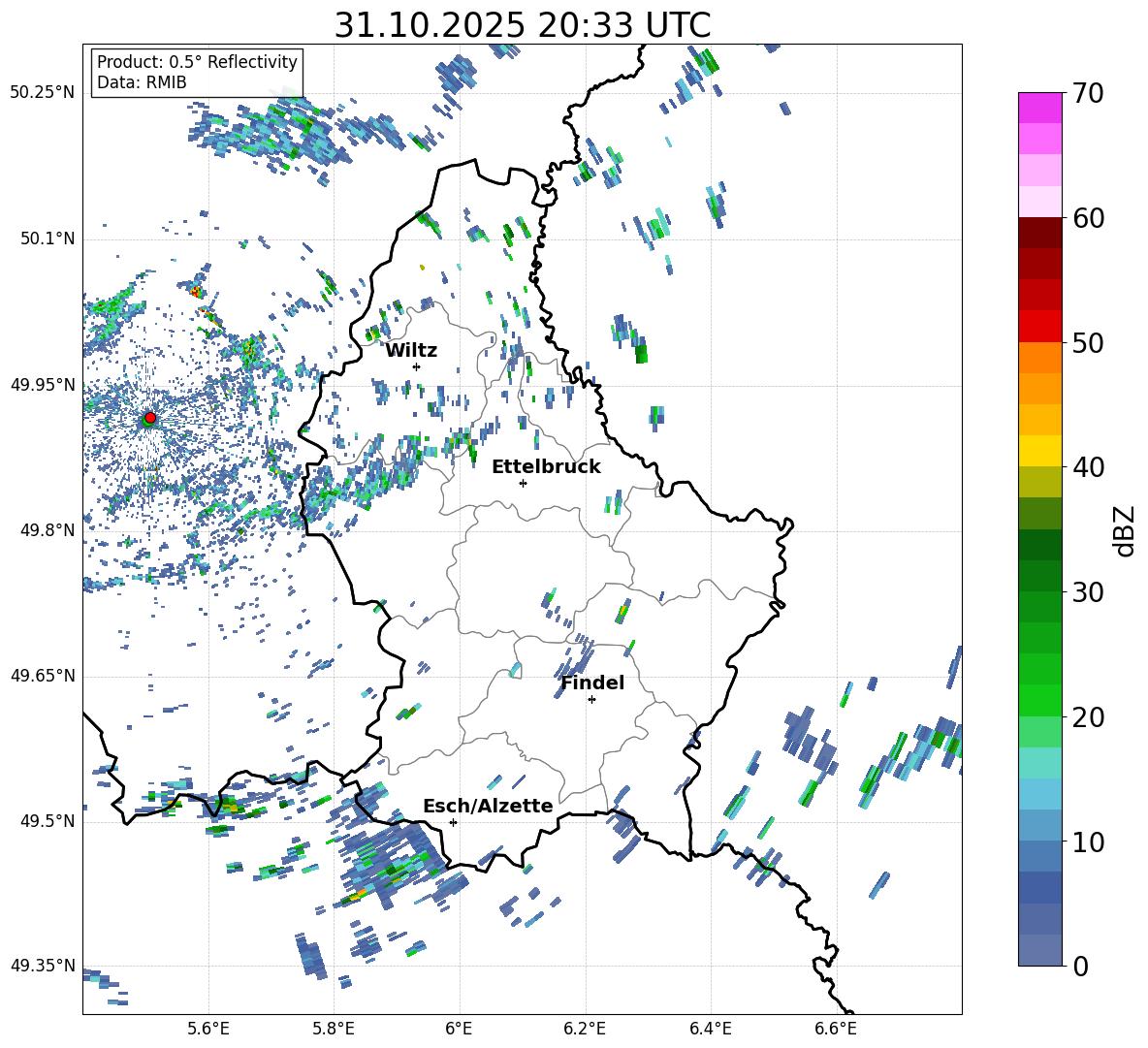1148x1048 pixels.
Task: Click the Ettelbruck station cross marker
Action: (523, 483)
